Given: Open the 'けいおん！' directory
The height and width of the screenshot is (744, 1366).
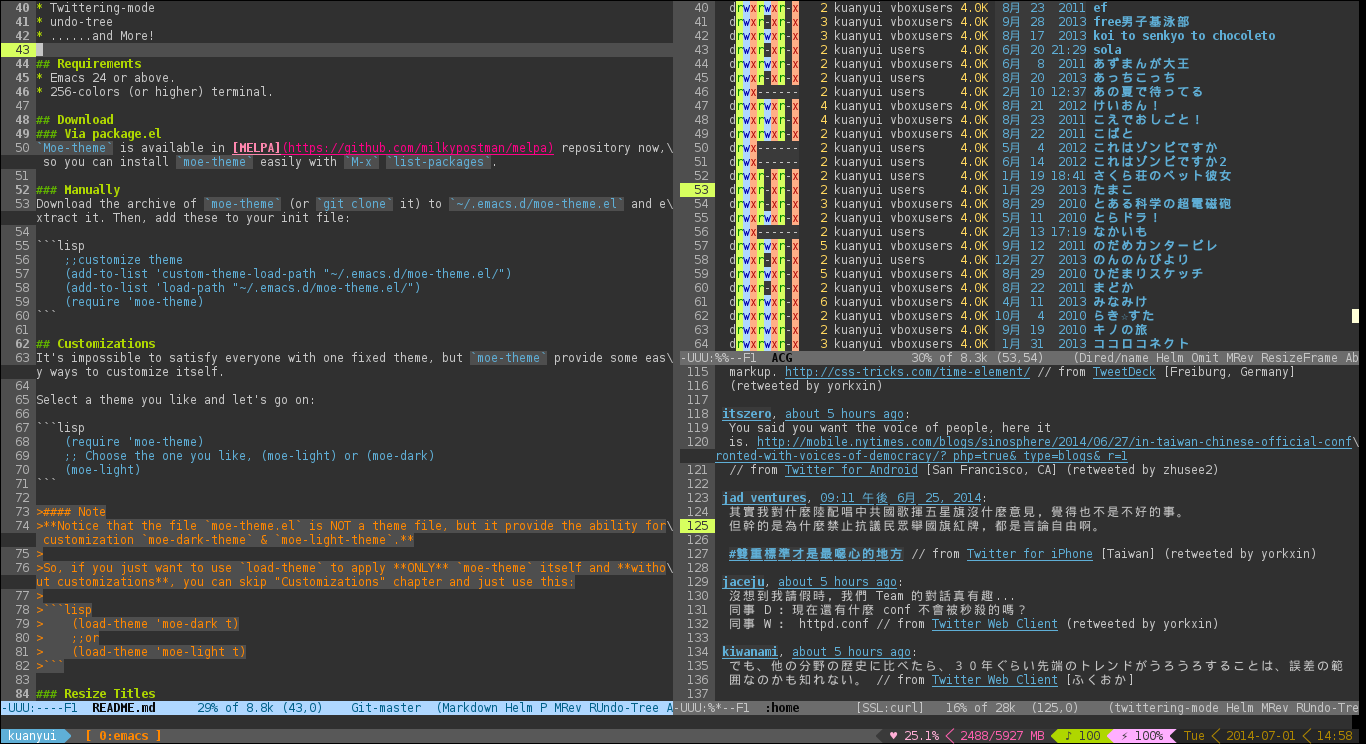Looking at the screenshot, I should tap(1127, 106).
